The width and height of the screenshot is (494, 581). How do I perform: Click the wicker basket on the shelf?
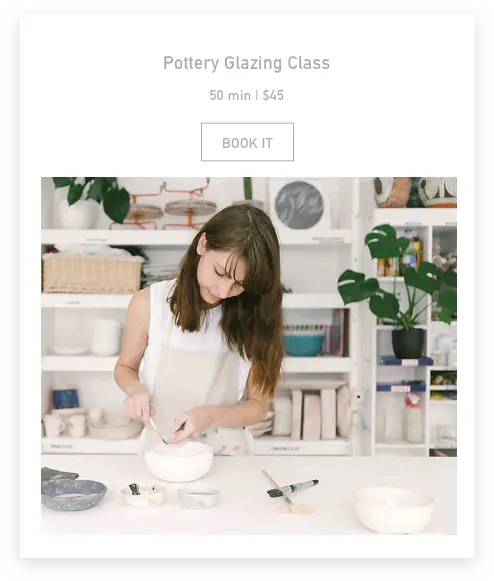[92, 273]
